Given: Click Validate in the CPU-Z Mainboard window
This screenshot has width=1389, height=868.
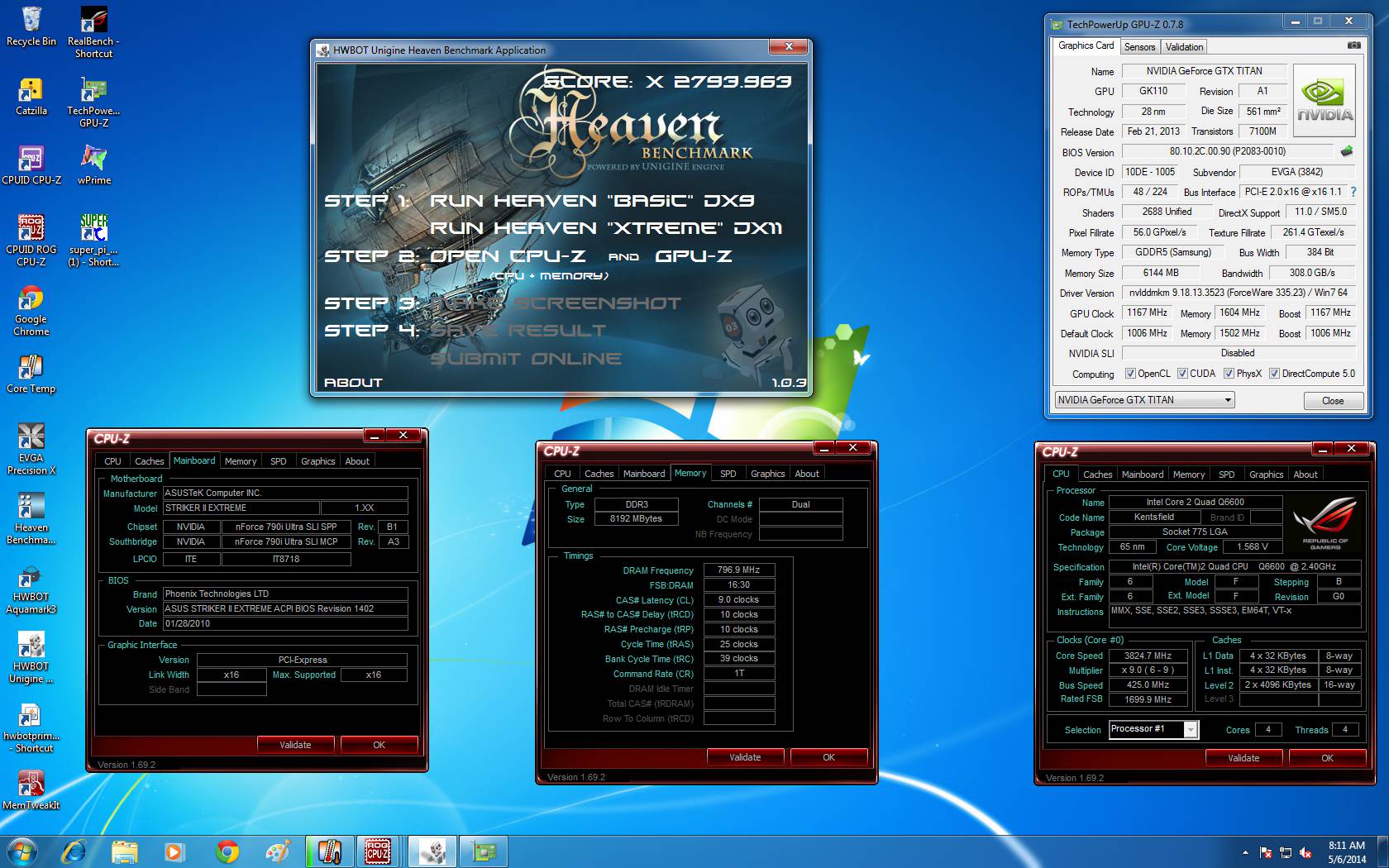Looking at the screenshot, I should (x=295, y=745).
